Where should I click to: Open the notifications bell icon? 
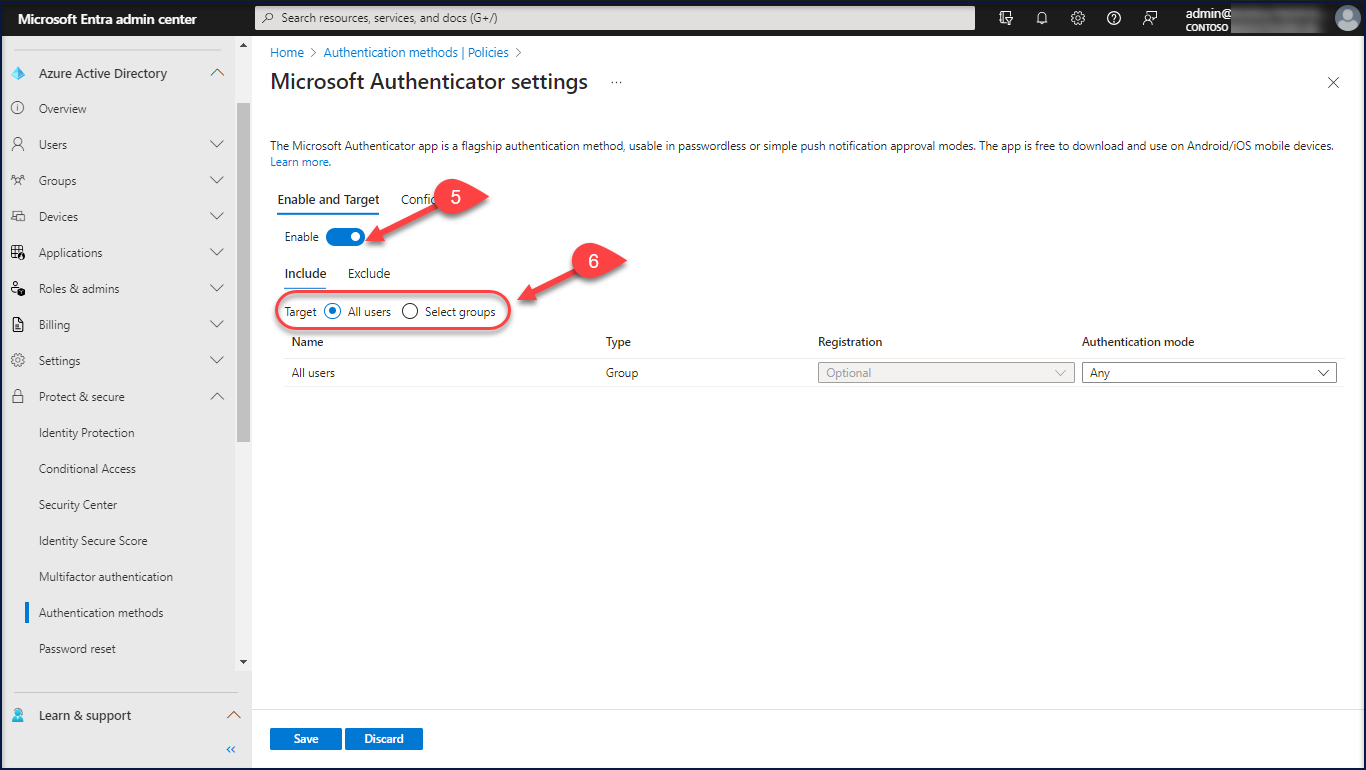pos(1042,18)
